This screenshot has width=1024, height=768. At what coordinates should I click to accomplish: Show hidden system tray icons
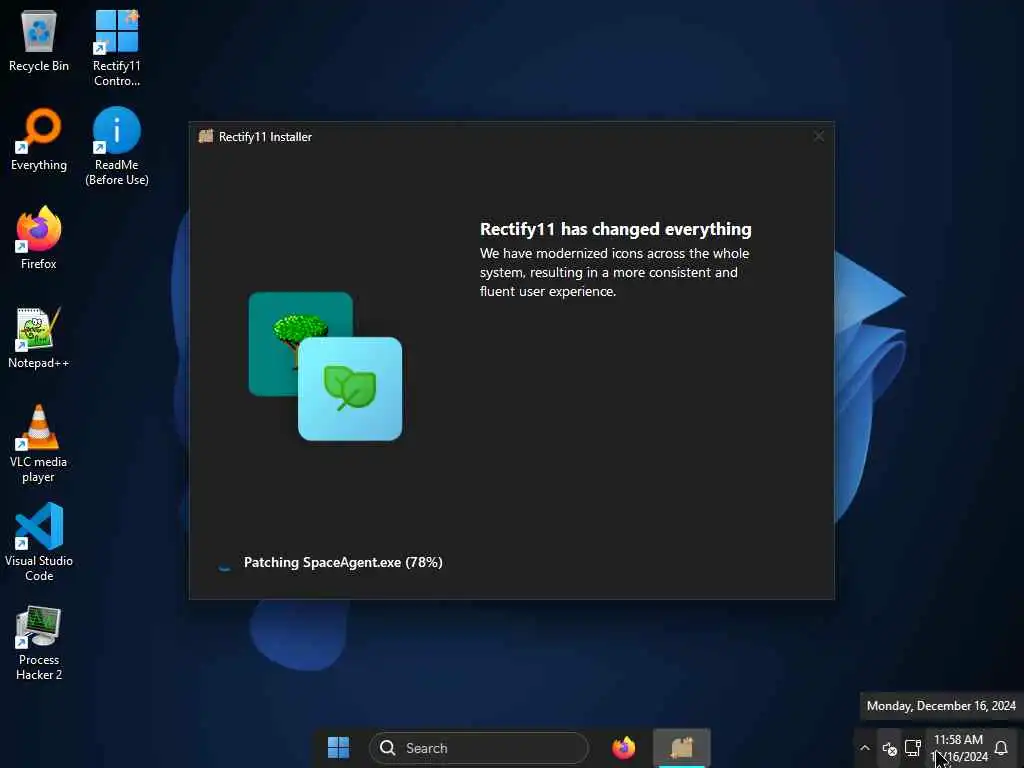[865, 748]
